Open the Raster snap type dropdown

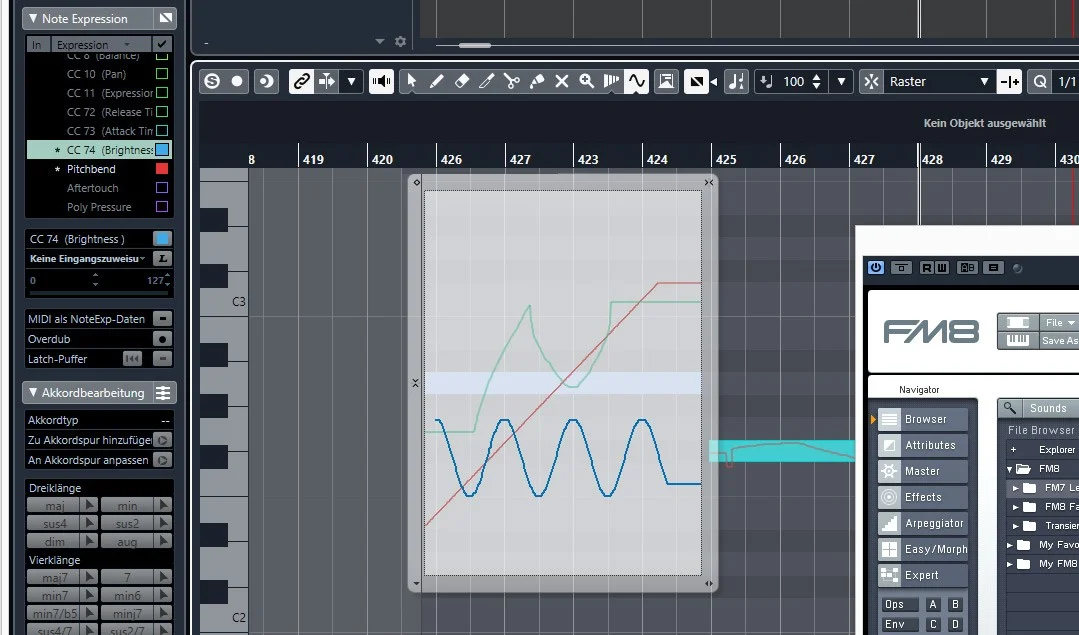[939, 81]
